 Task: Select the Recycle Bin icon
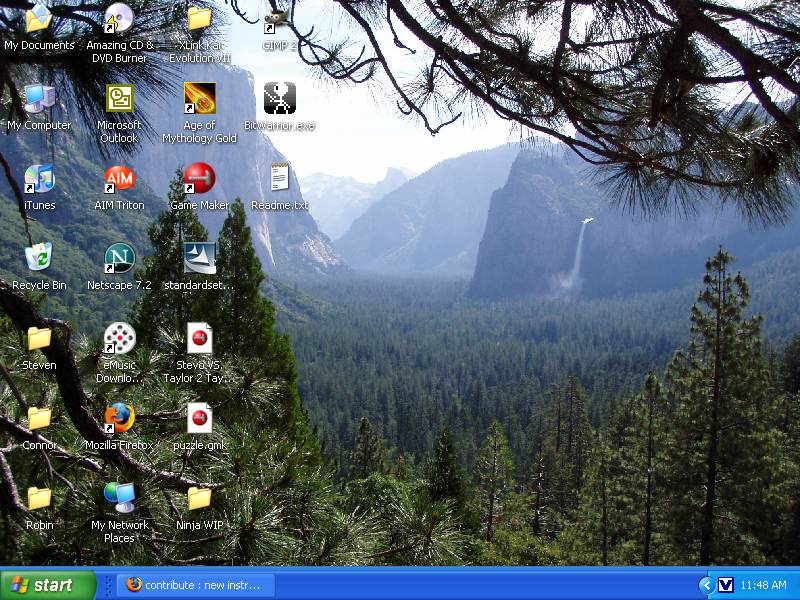pyautogui.click(x=39, y=257)
